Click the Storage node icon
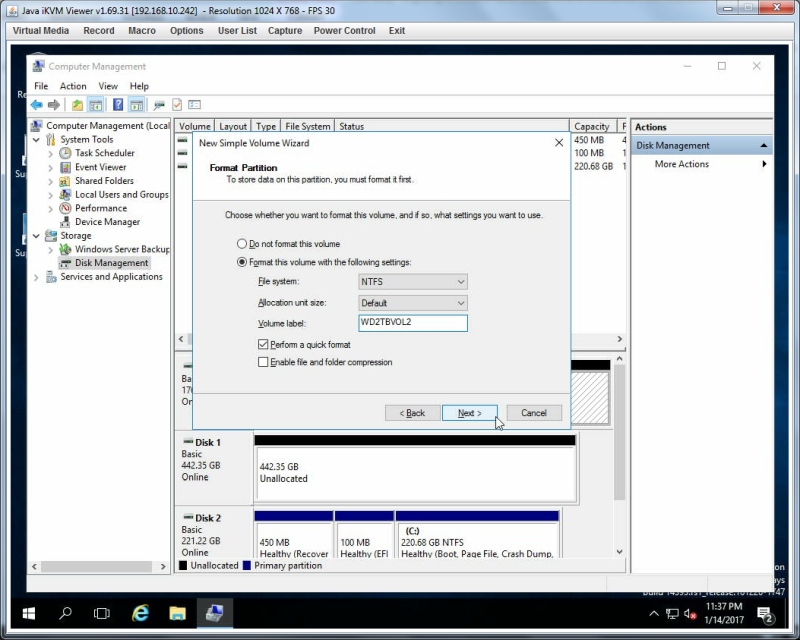This screenshot has height=640, width=800. [51, 236]
